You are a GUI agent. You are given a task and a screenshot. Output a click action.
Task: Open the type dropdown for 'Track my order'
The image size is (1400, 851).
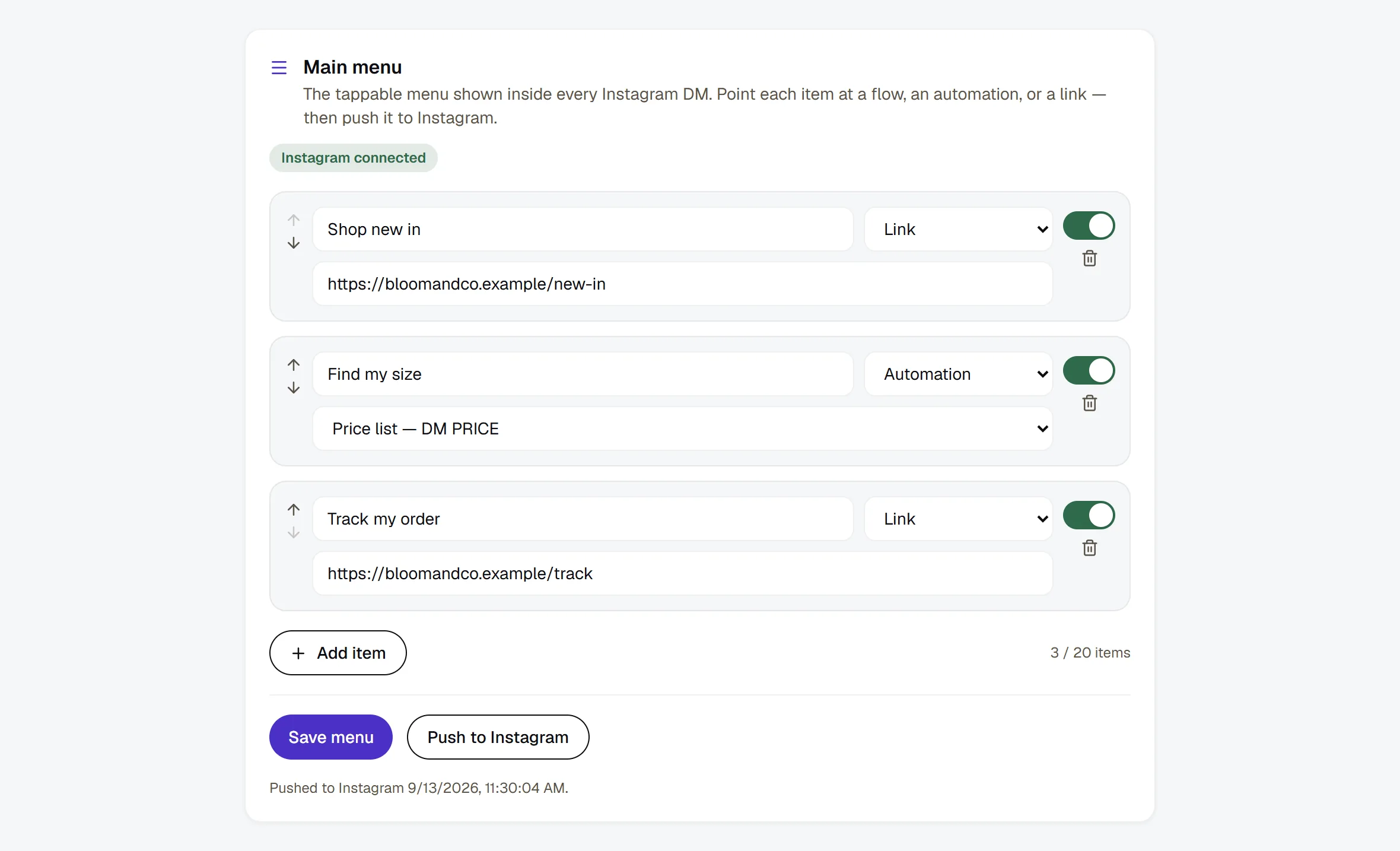tap(959, 519)
